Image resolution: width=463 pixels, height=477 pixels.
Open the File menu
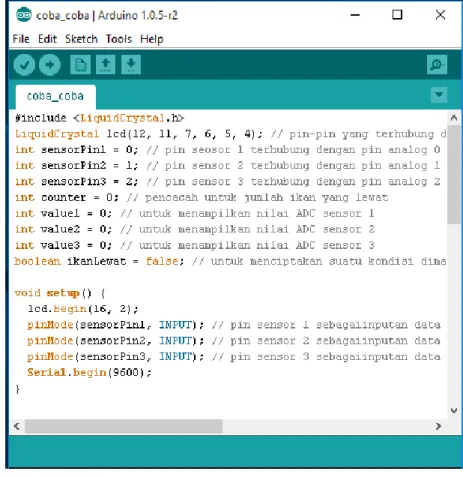click(21, 39)
